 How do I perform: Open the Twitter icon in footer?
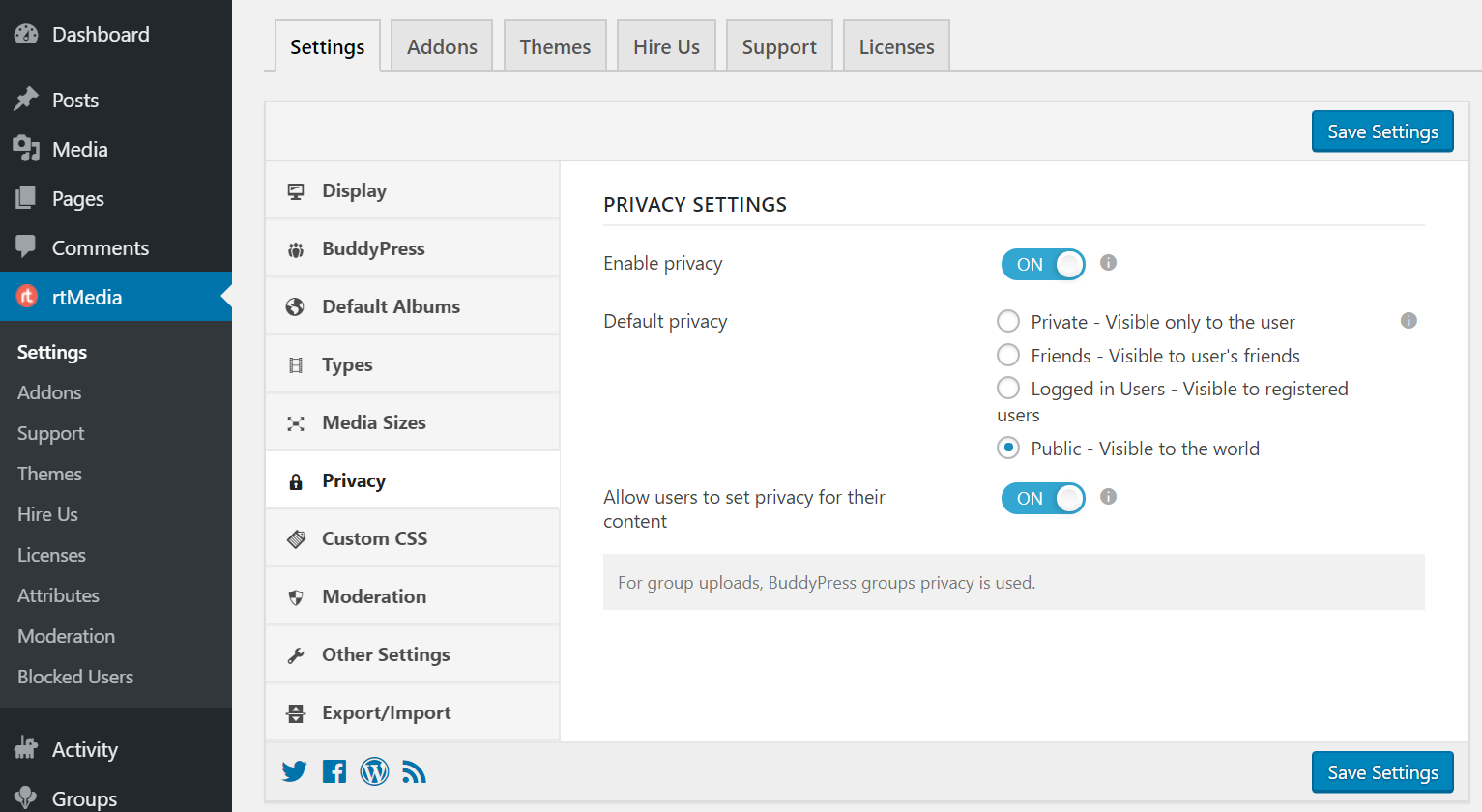coord(294,771)
